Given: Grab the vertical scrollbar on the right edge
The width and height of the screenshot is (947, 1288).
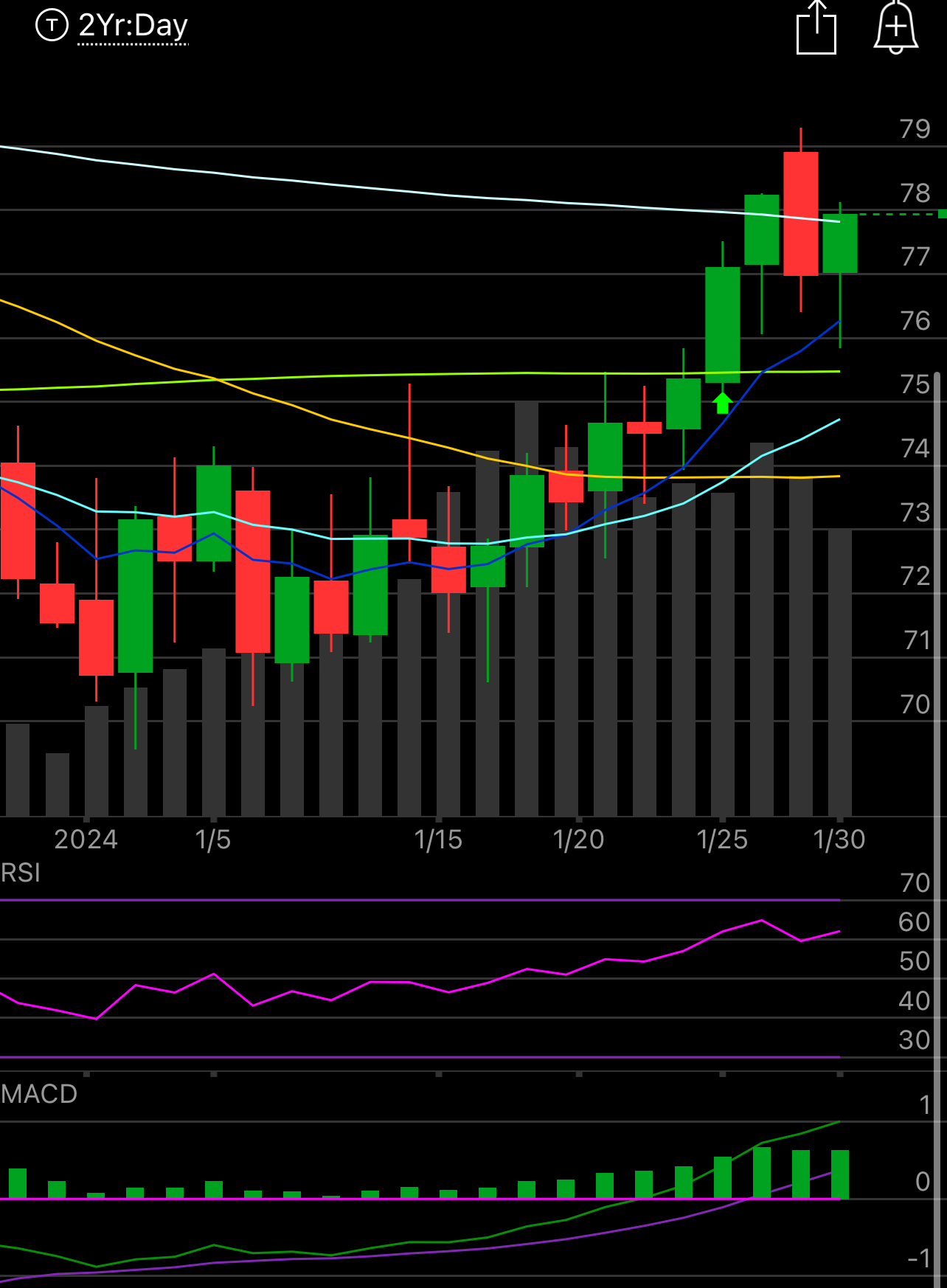Looking at the screenshot, I should click(x=937, y=830).
